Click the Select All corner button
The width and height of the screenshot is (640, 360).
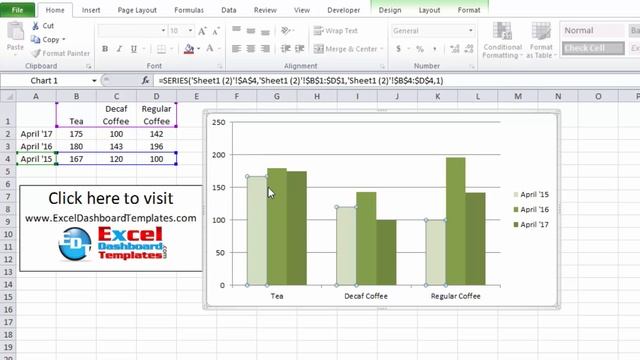click(x=8, y=97)
